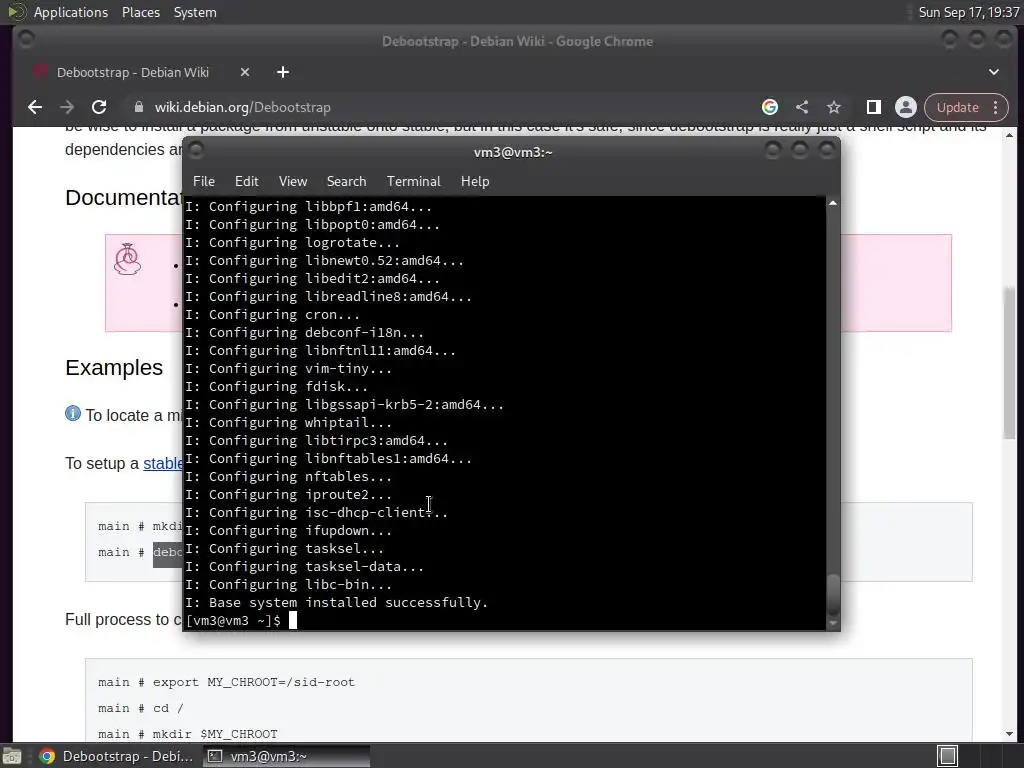The image size is (1024, 768).
Task: Switch to Debootstrap Chrome taskbar button
Action: click(116, 756)
